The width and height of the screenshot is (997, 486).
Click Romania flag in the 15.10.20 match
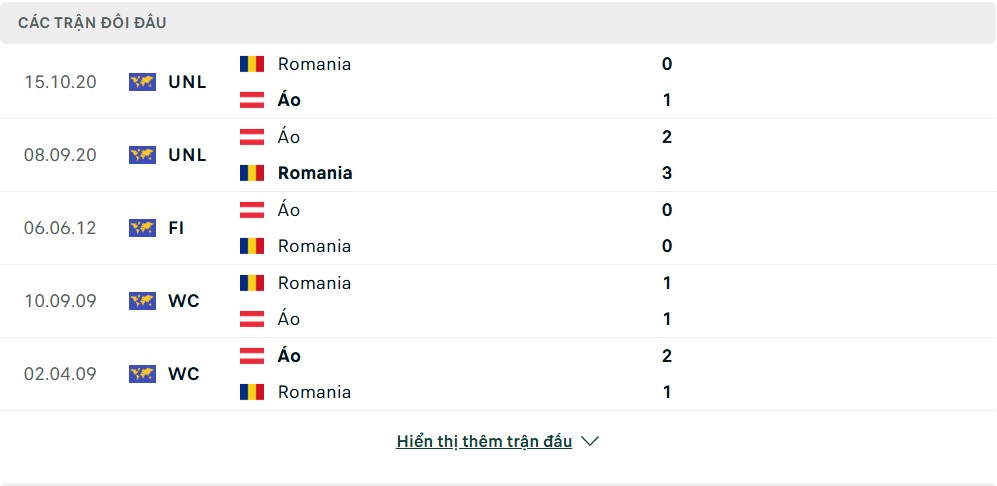252,64
